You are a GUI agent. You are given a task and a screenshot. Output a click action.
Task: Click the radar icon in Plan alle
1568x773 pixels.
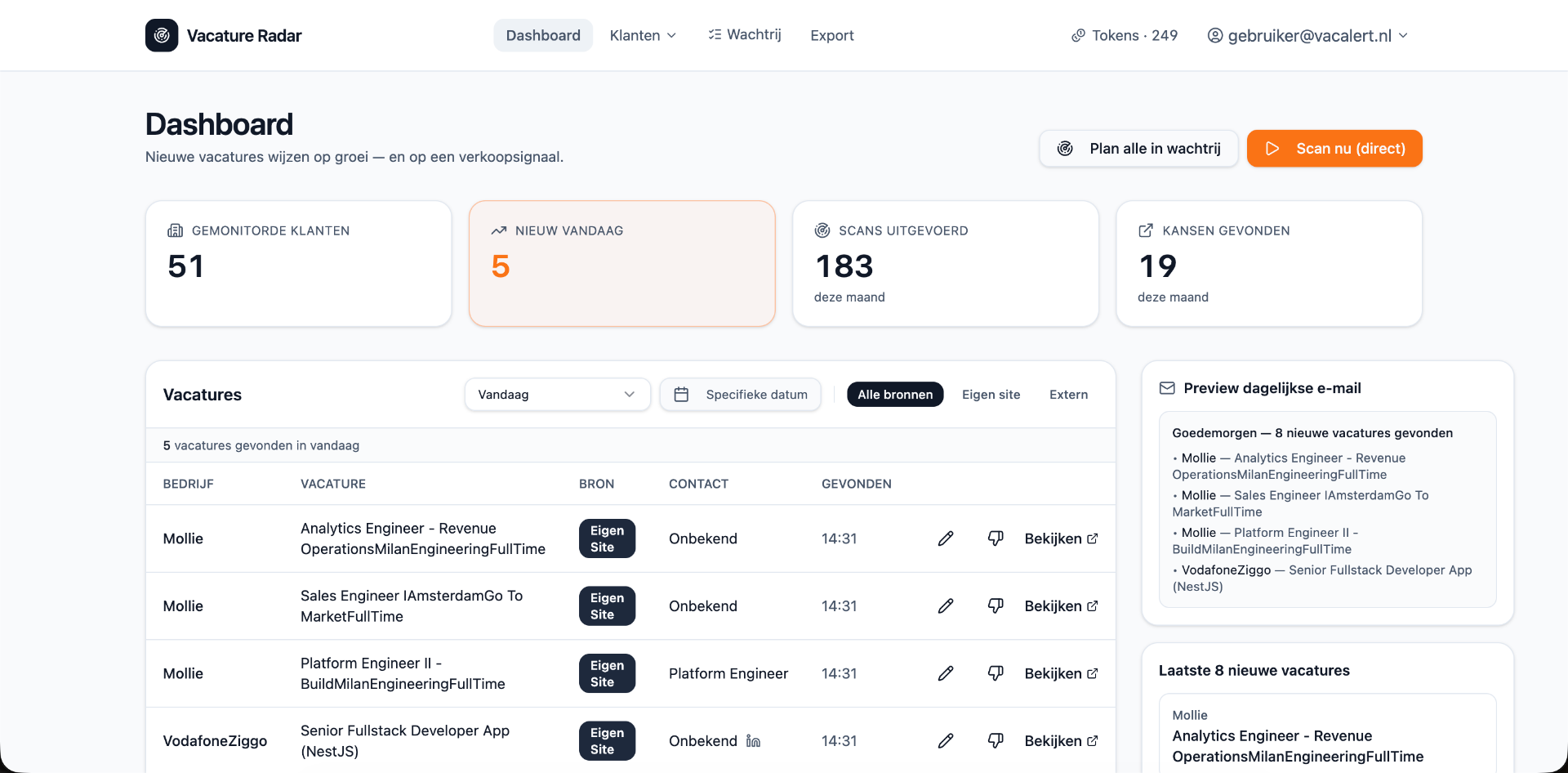pyautogui.click(x=1065, y=149)
